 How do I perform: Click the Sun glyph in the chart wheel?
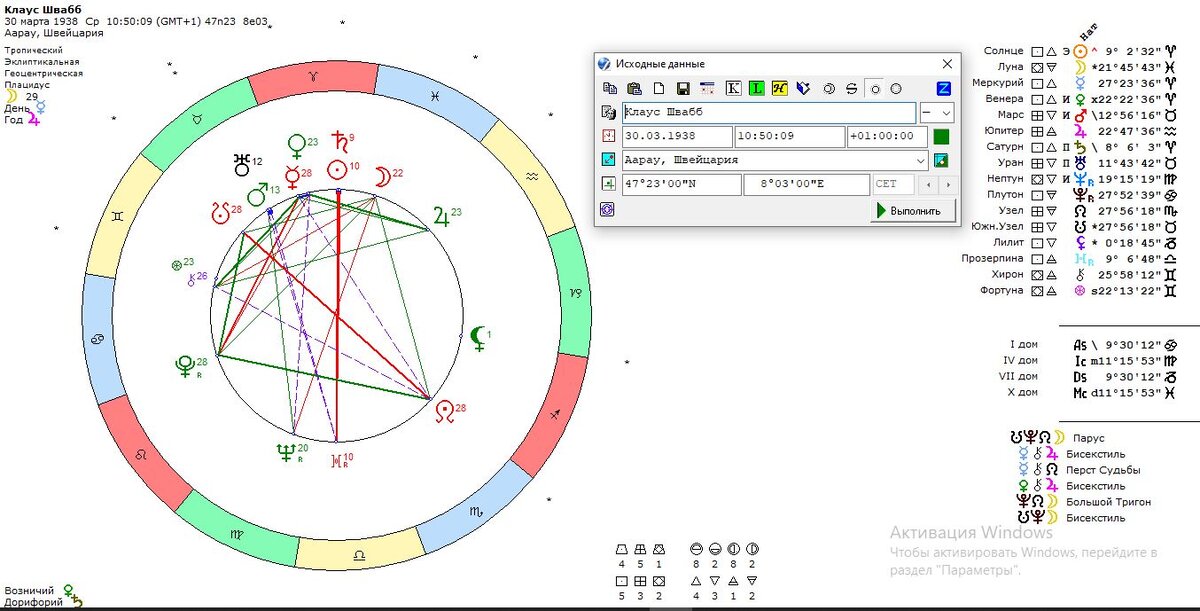tap(338, 172)
